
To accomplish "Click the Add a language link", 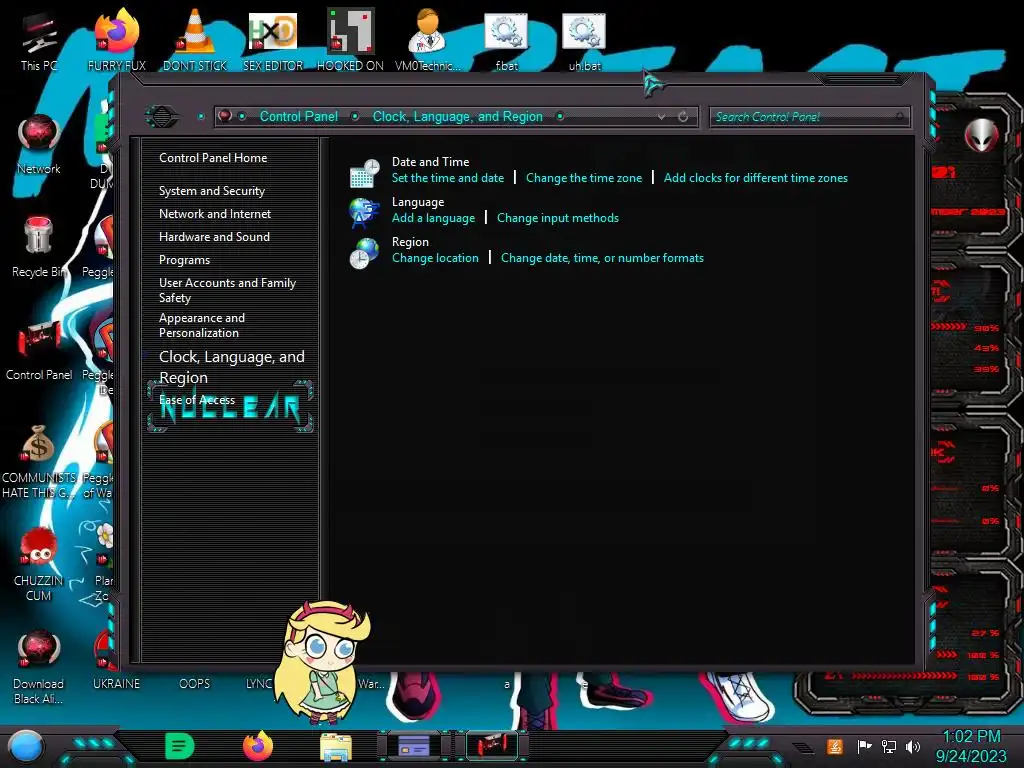I will click(x=433, y=218).
